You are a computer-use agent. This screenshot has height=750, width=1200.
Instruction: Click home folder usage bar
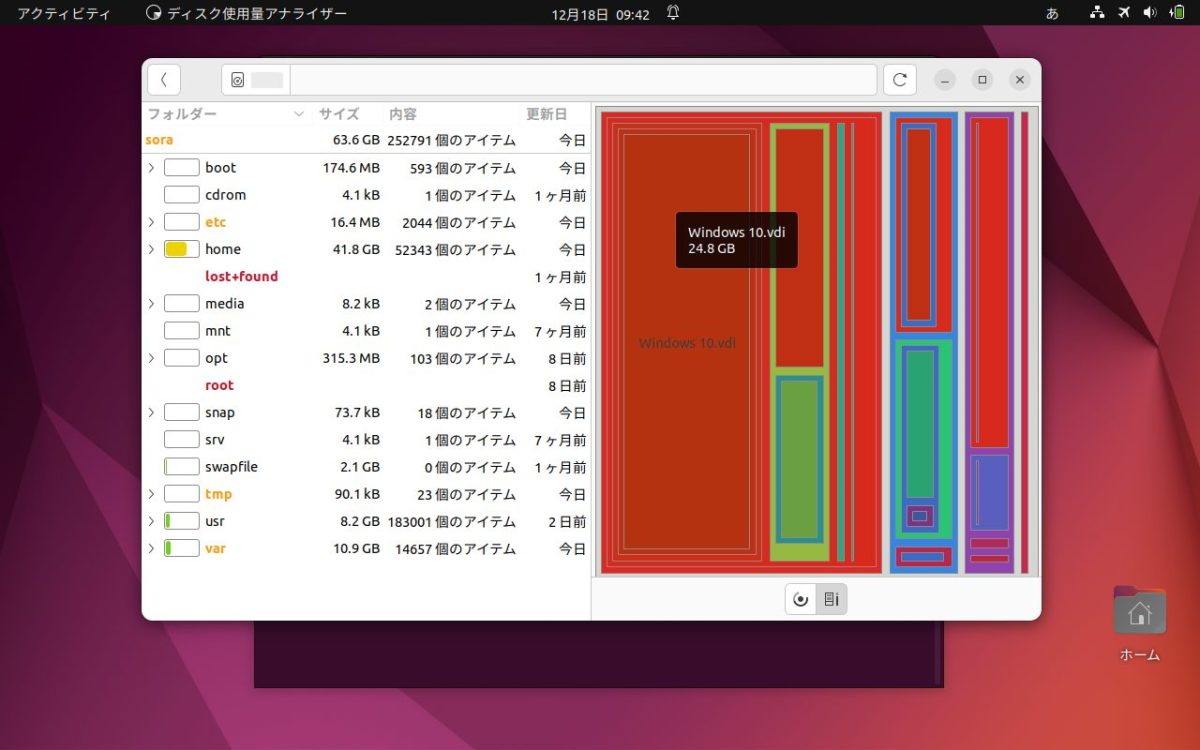181,249
